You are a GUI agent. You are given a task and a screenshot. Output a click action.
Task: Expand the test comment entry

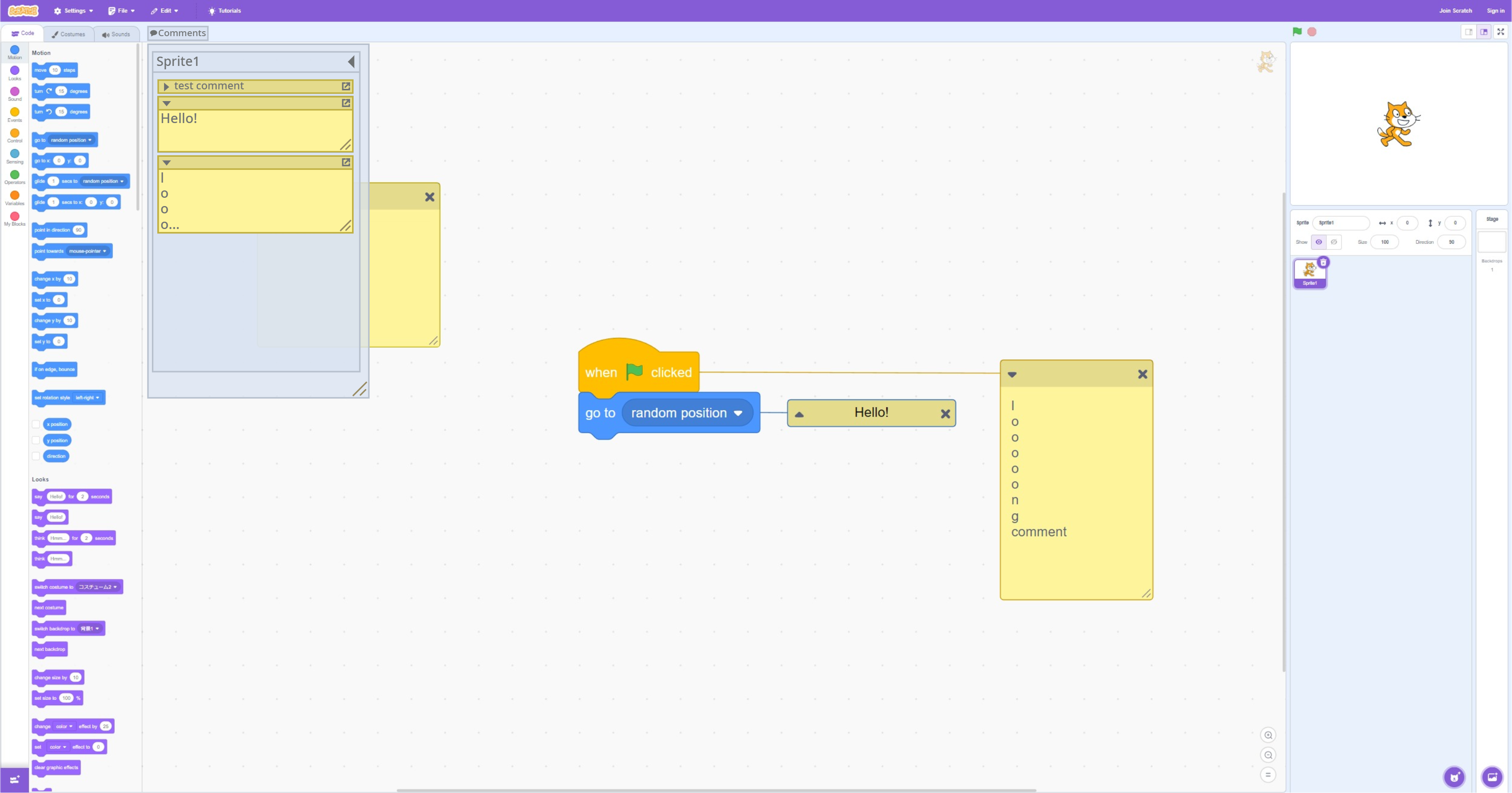click(166, 87)
